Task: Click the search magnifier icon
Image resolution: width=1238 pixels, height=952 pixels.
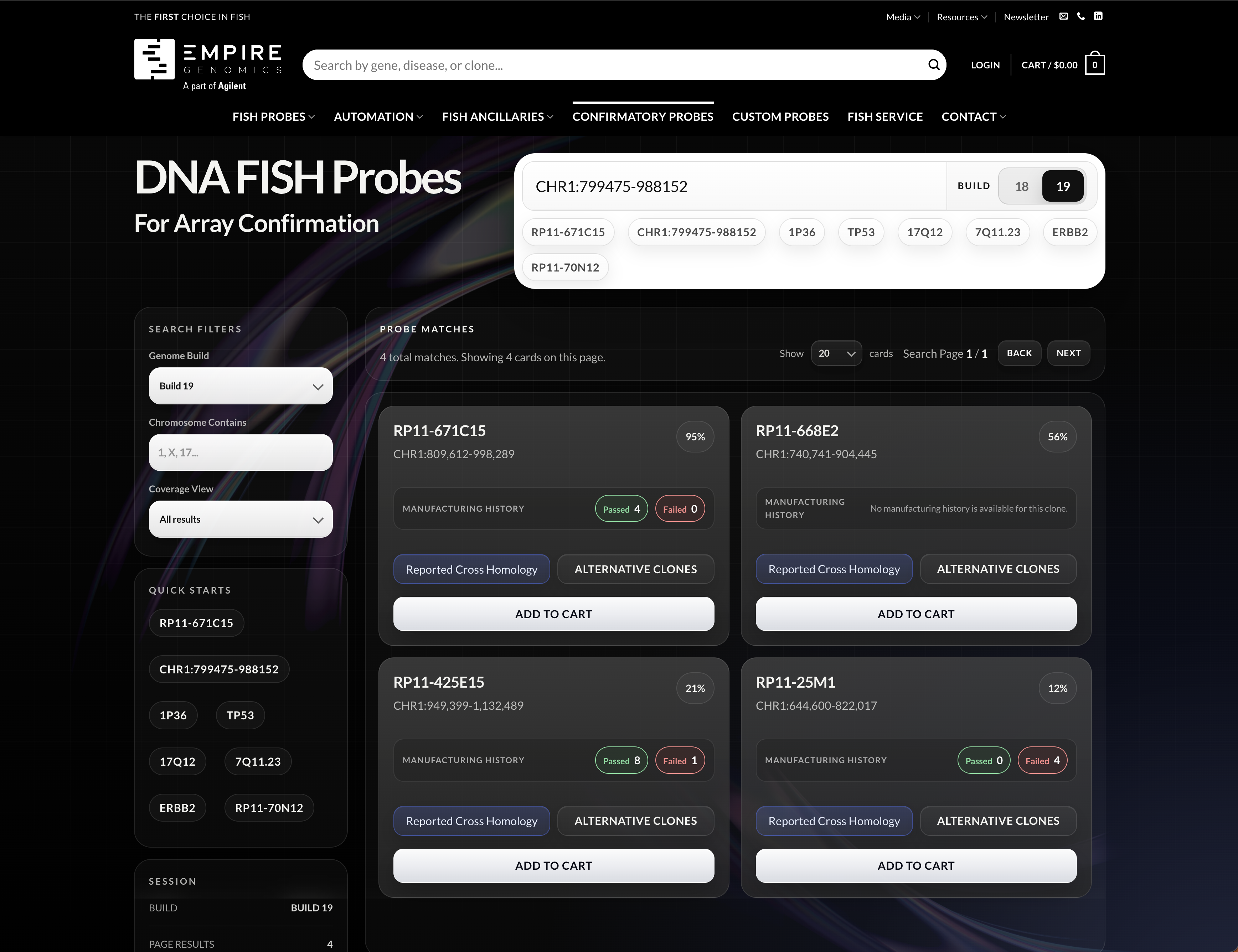Action: pyautogui.click(x=934, y=64)
